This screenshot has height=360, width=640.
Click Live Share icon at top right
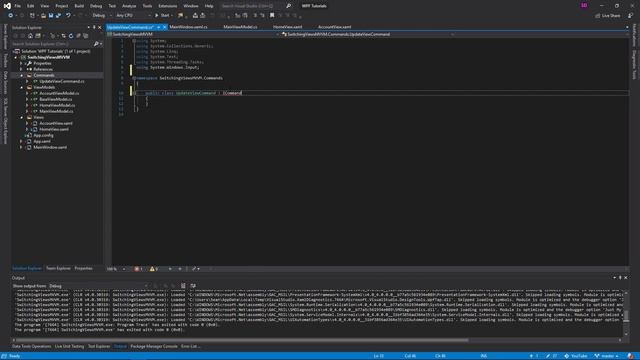pos(598,16)
